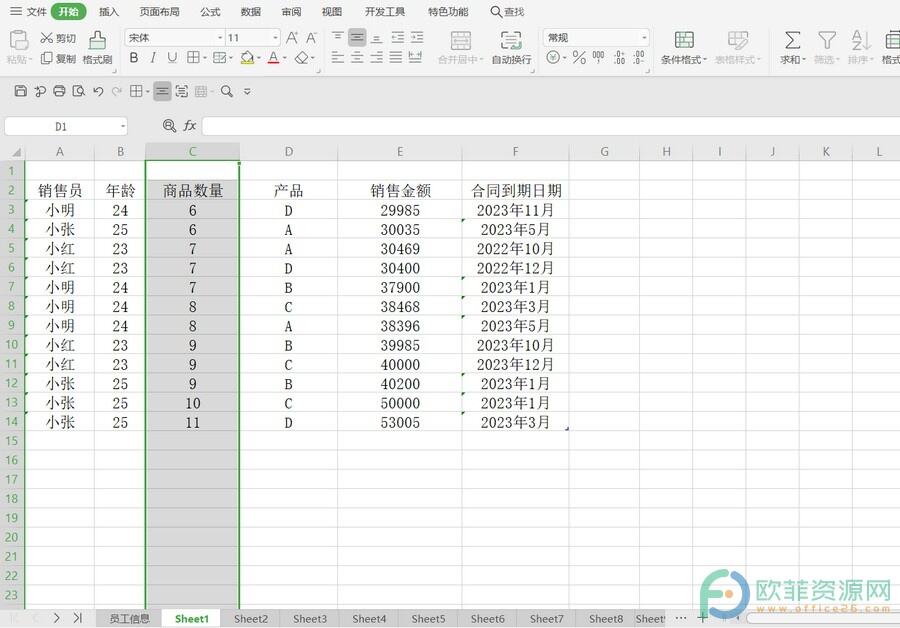The height and width of the screenshot is (628, 900).
Task: Switch to the 视图 ribbon tab
Action: coord(331,11)
